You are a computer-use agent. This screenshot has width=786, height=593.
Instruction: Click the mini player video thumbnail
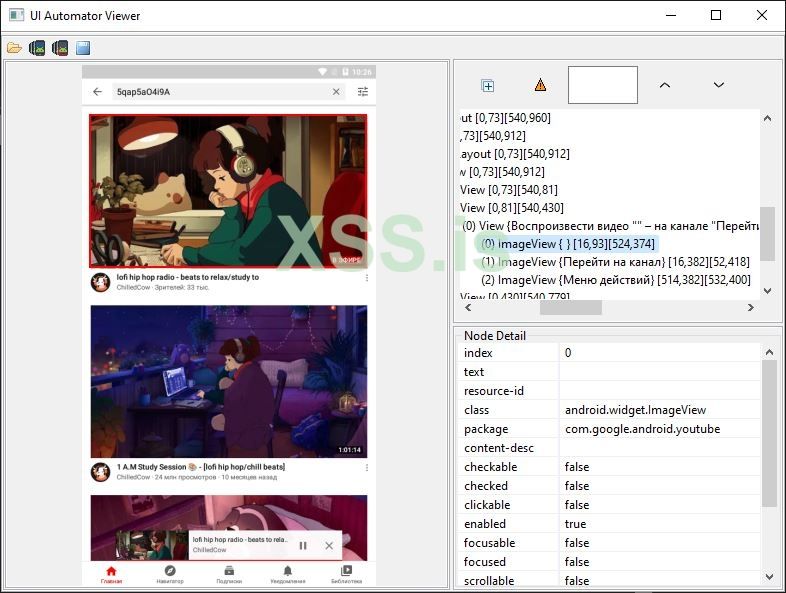pos(152,545)
